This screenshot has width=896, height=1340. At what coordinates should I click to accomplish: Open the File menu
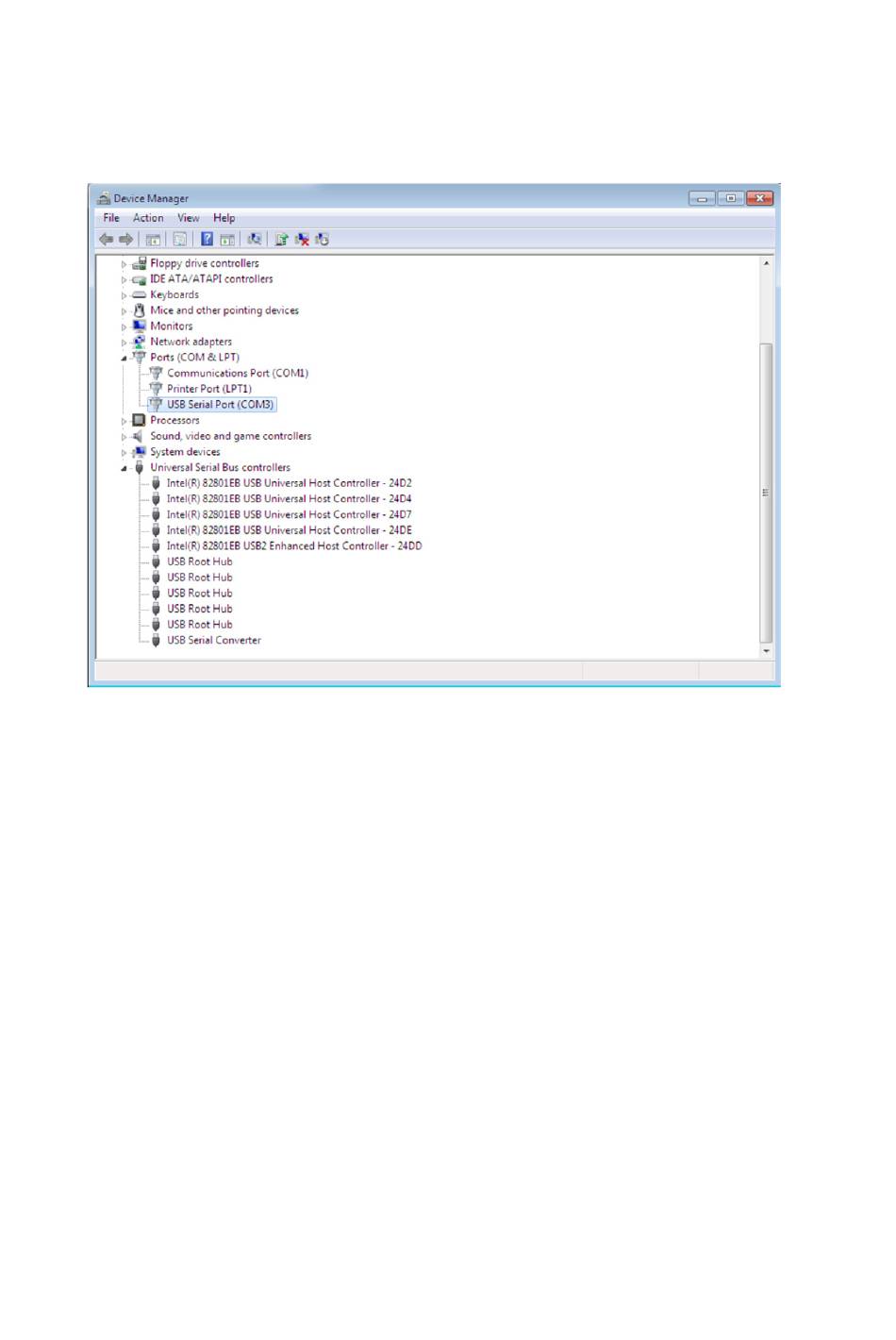tap(111, 218)
